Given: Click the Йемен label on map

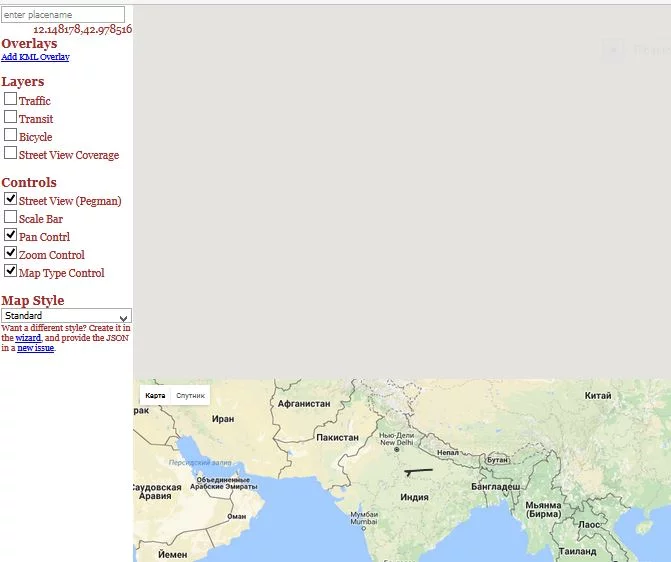Looking at the screenshot, I should (x=172, y=555).
